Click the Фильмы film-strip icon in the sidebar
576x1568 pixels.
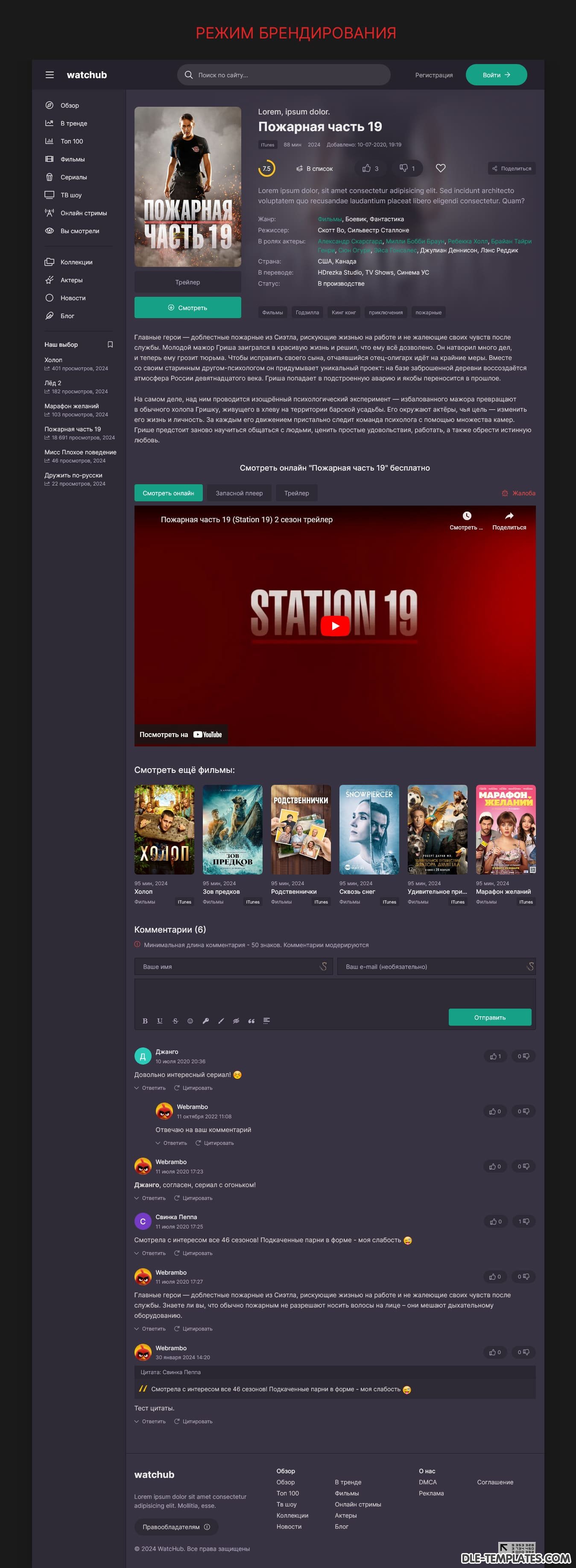pyautogui.click(x=50, y=159)
